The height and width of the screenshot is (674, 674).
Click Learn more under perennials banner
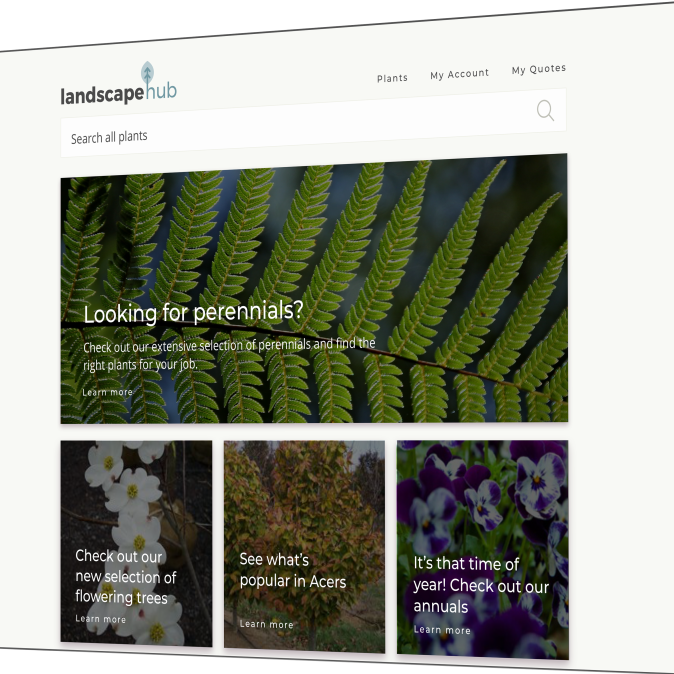coord(107,392)
